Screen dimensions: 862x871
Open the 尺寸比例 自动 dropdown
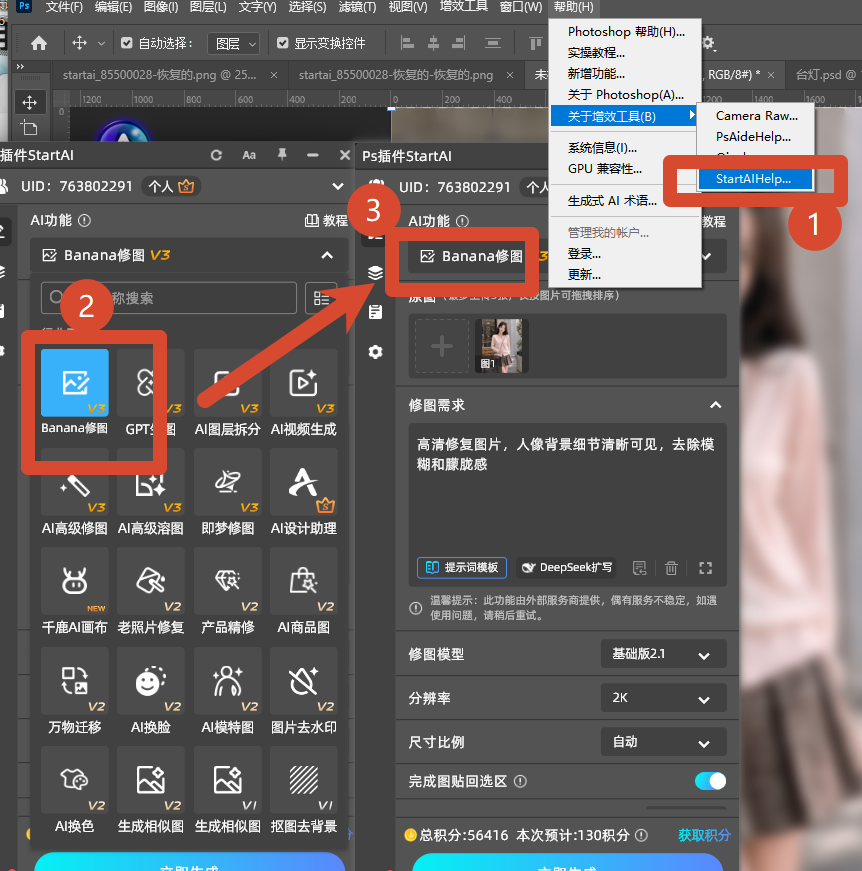664,742
